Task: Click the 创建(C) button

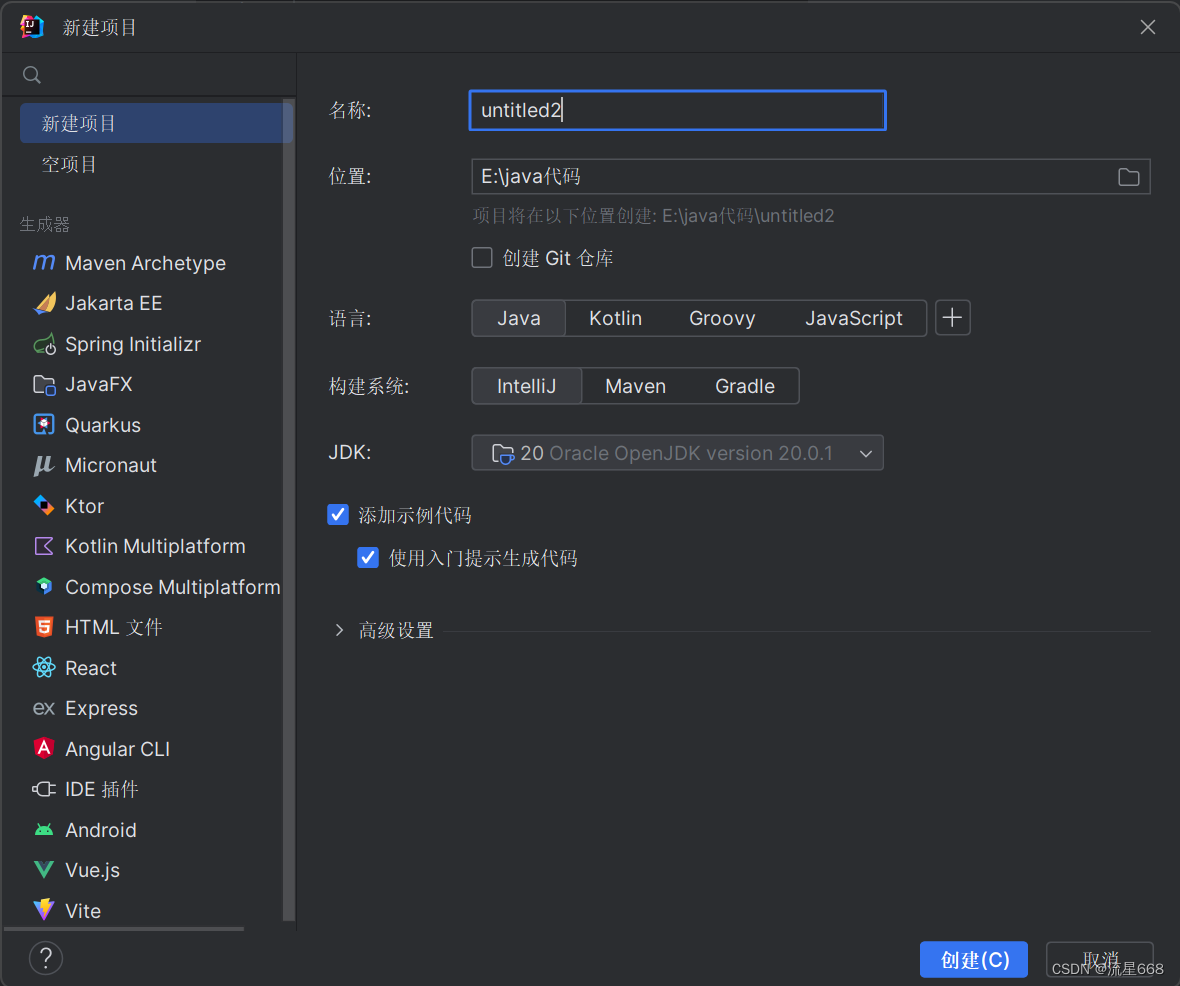Action: coord(973,959)
